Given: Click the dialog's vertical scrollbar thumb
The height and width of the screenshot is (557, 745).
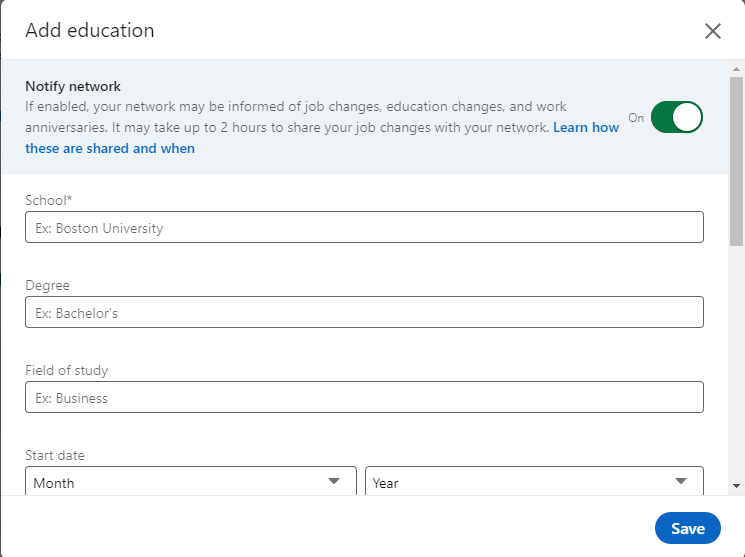Looking at the screenshot, I should pos(736,162).
